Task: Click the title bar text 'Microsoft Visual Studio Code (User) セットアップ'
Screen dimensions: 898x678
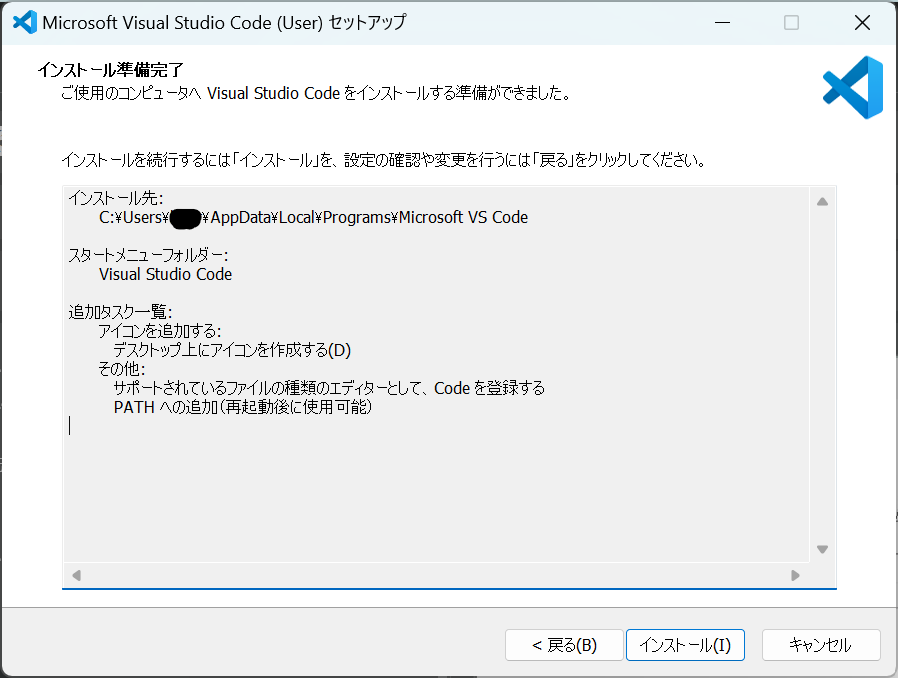Action: 224,22
